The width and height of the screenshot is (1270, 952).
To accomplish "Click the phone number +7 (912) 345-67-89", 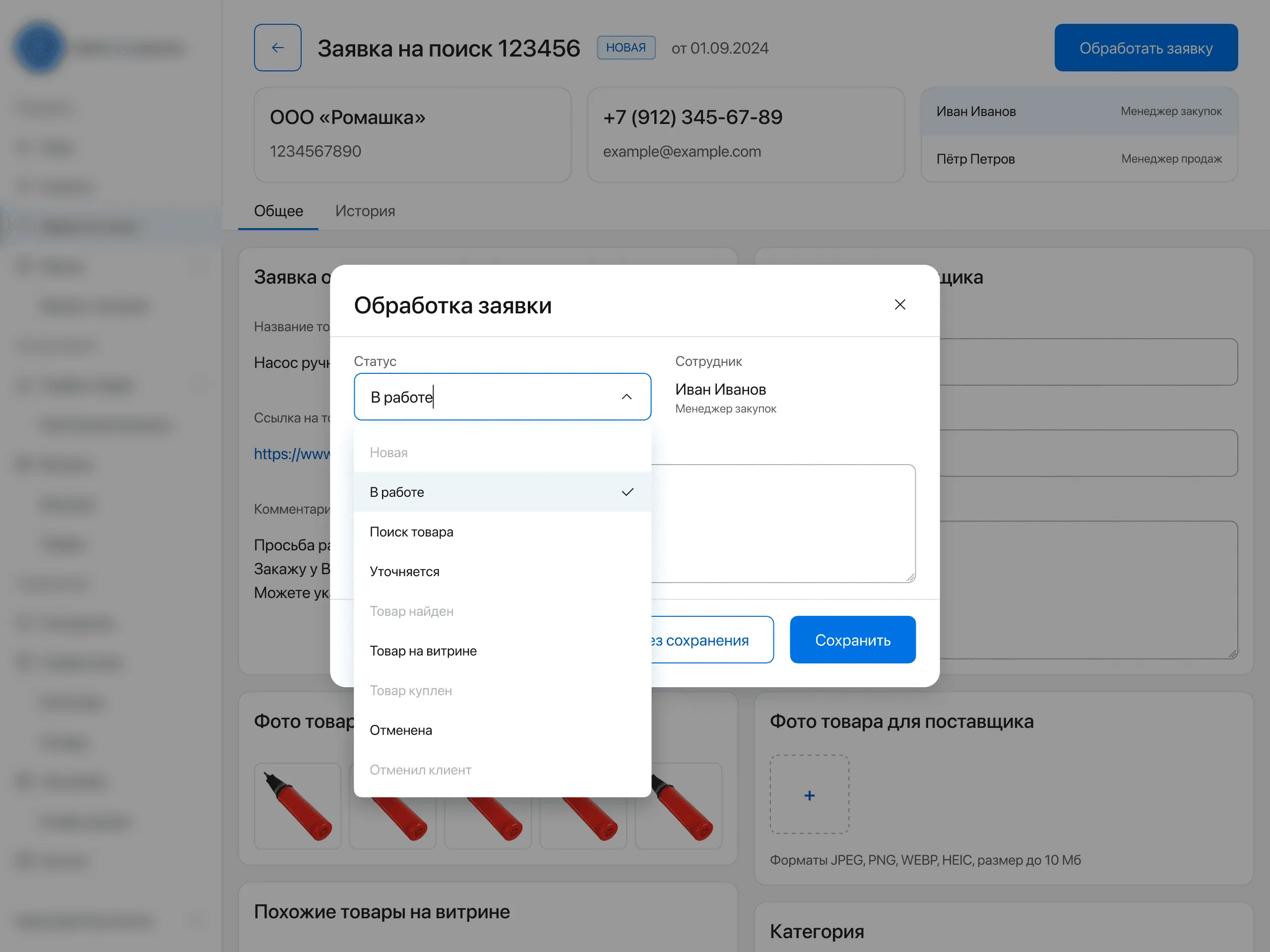I will coord(693,117).
